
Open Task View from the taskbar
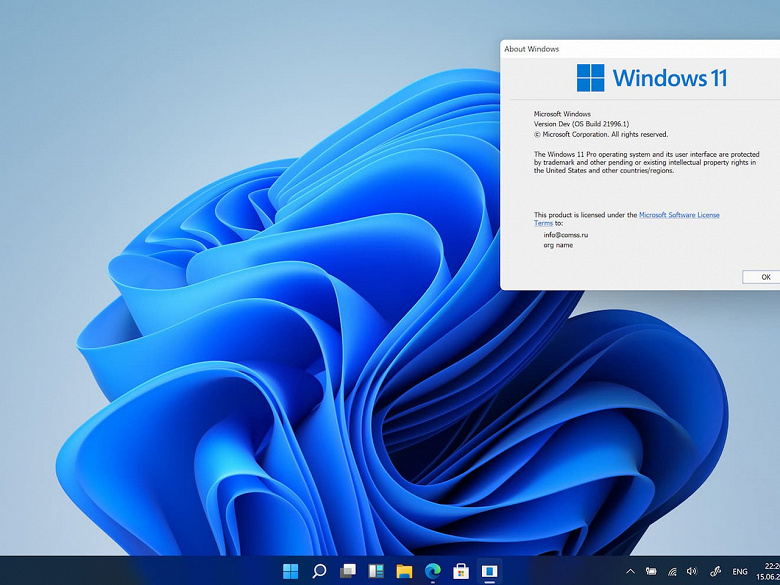pos(347,571)
